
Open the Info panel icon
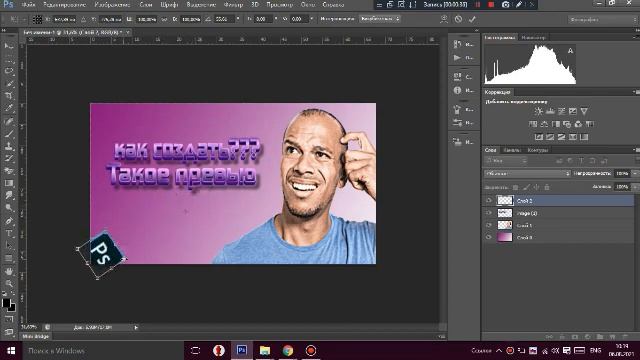[x=457, y=90]
